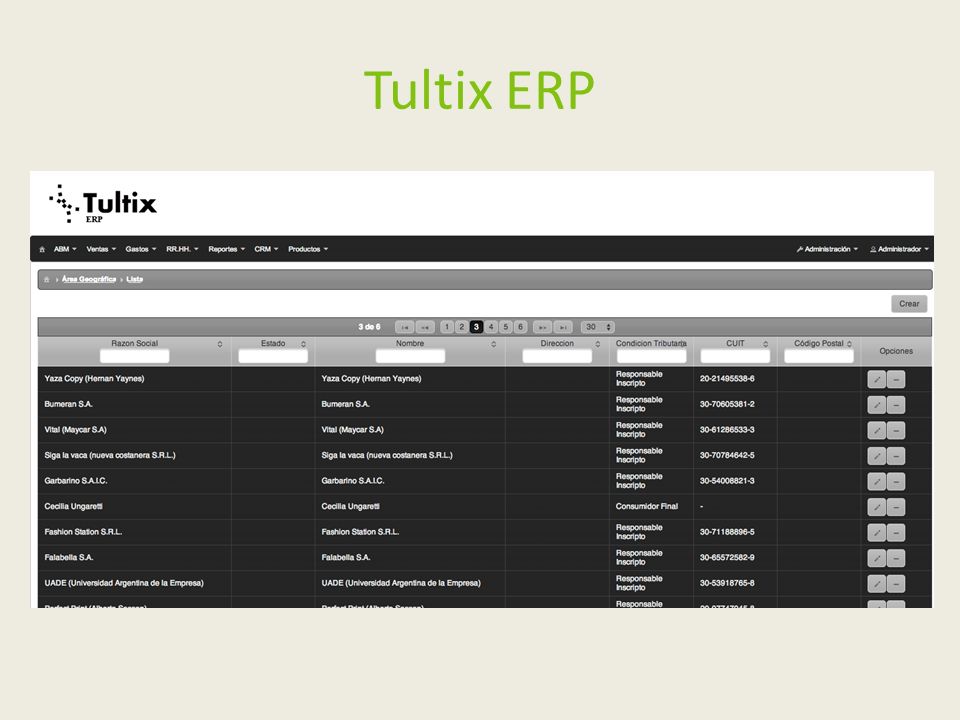Viewport: 960px width, 720px height.
Task: Focus the CUIT filter field
Action: coord(735,356)
